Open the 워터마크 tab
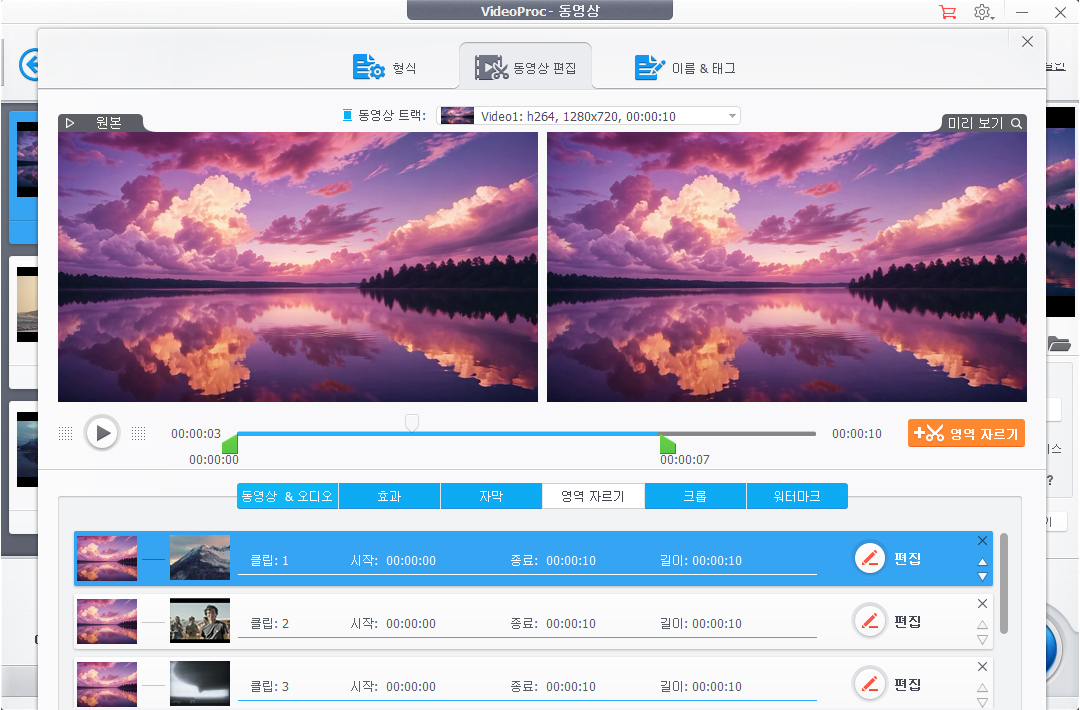This screenshot has width=1080, height=710. 797,496
